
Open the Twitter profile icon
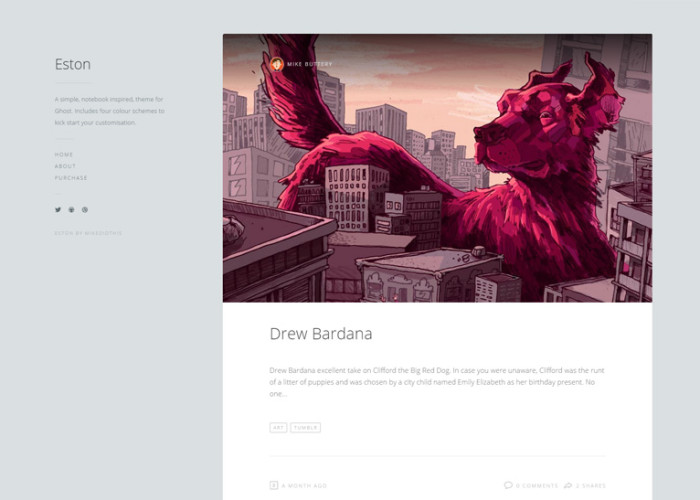click(x=58, y=209)
